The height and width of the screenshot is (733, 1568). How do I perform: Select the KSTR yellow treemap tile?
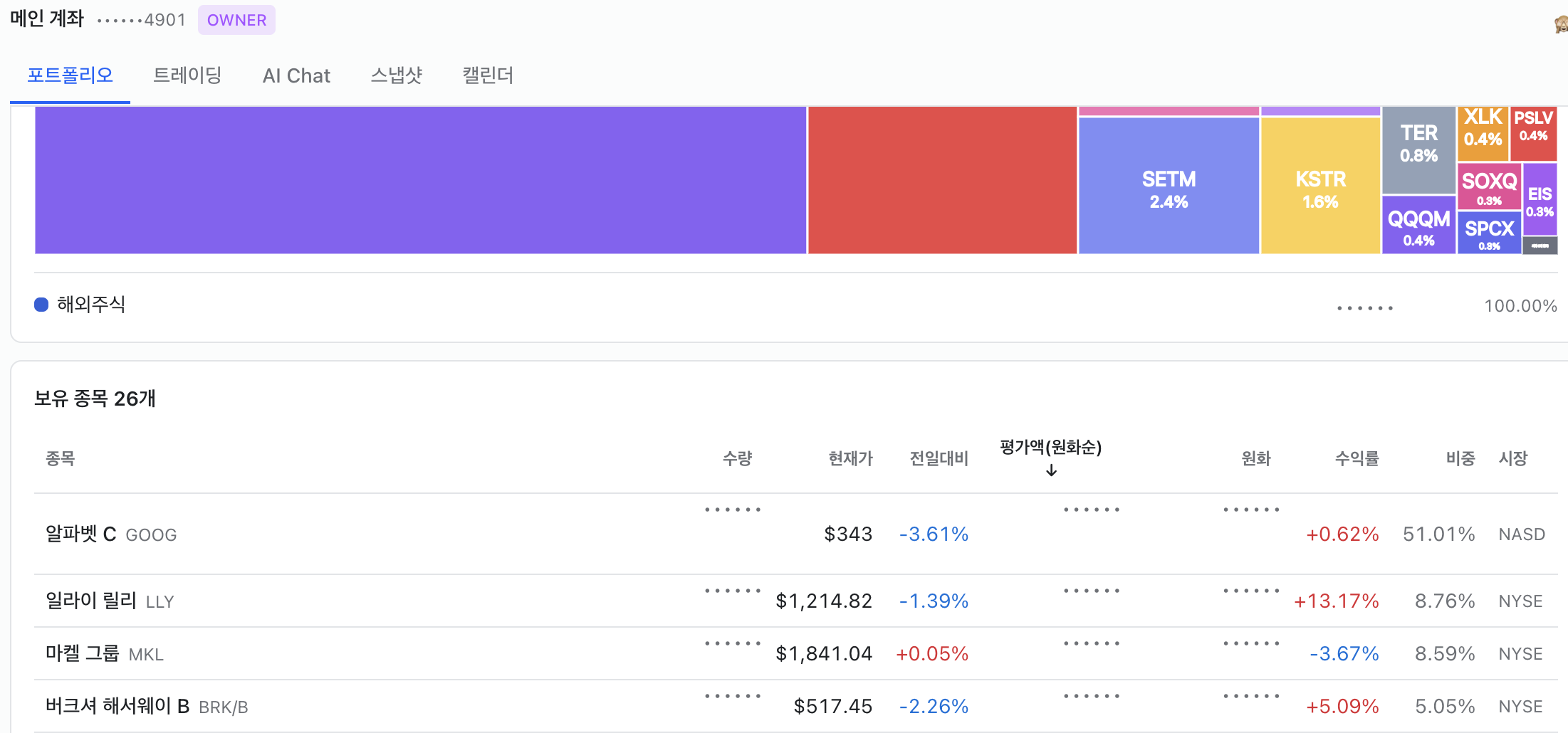[1320, 185]
